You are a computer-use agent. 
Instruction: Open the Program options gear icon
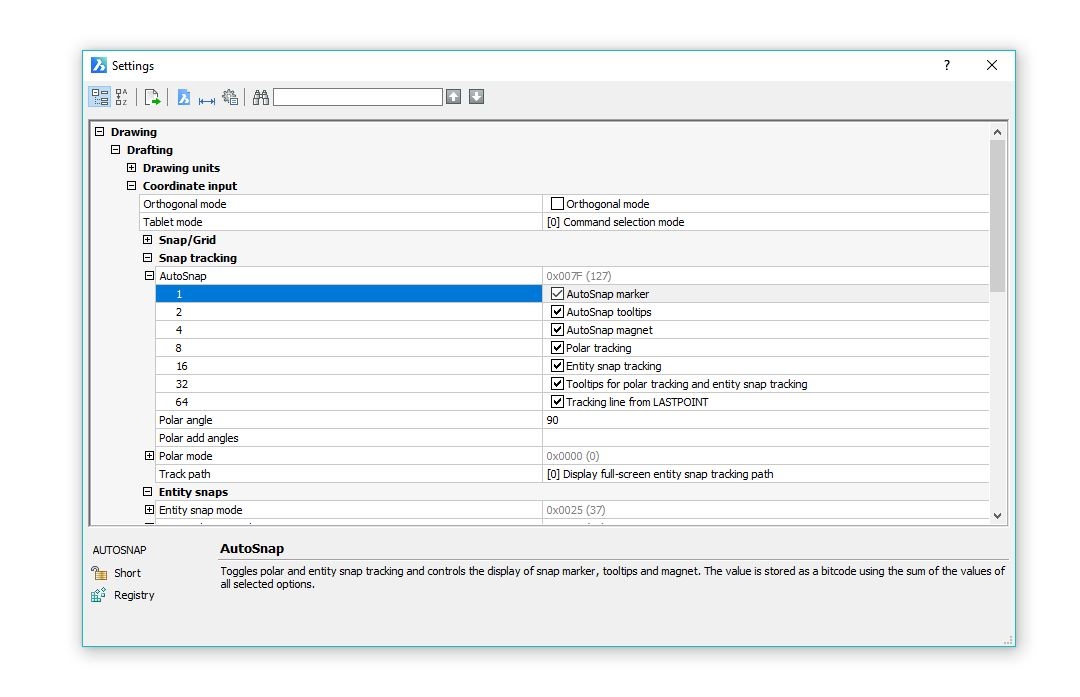click(230, 97)
